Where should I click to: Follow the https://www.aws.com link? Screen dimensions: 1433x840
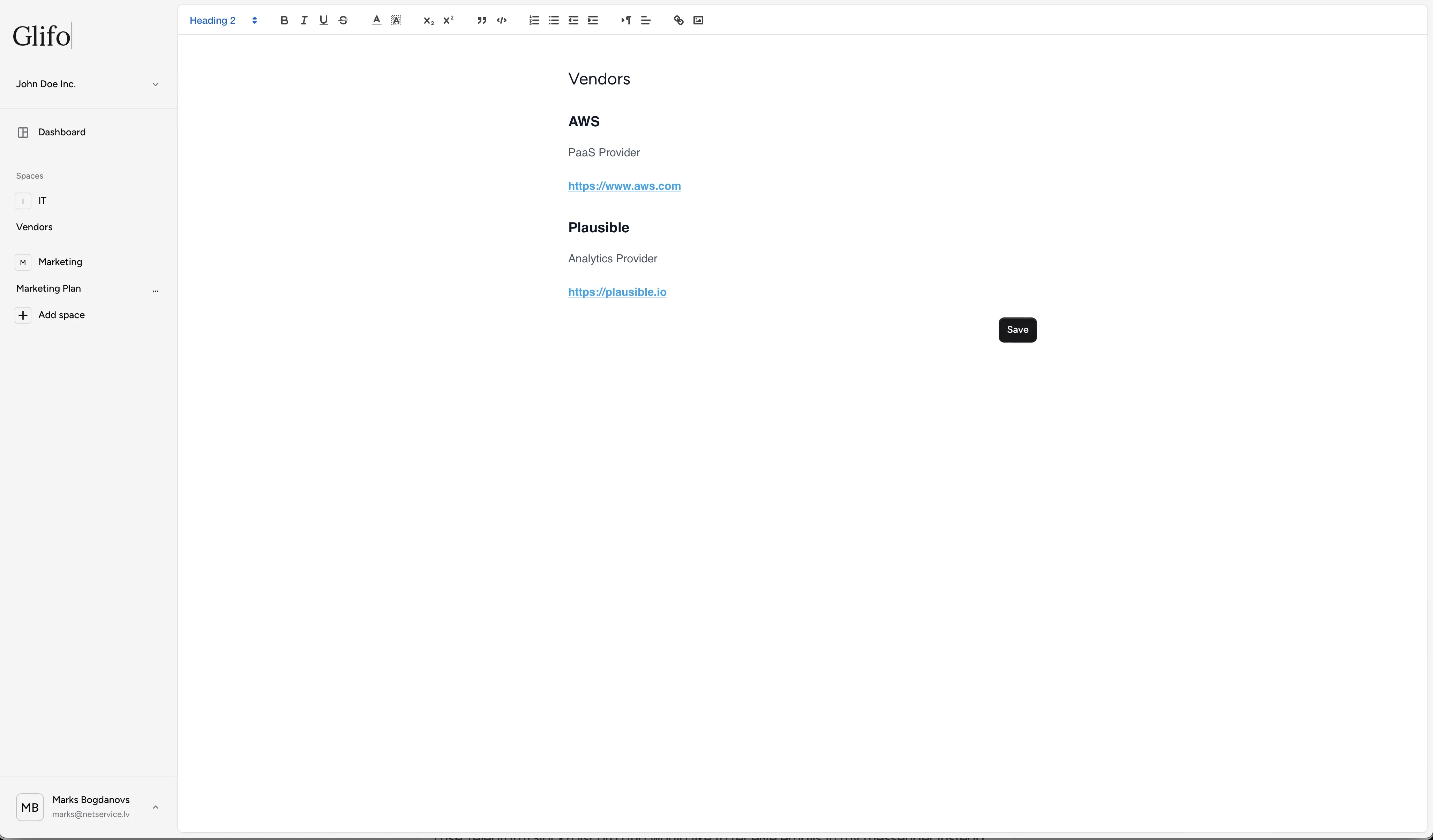coord(624,186)
